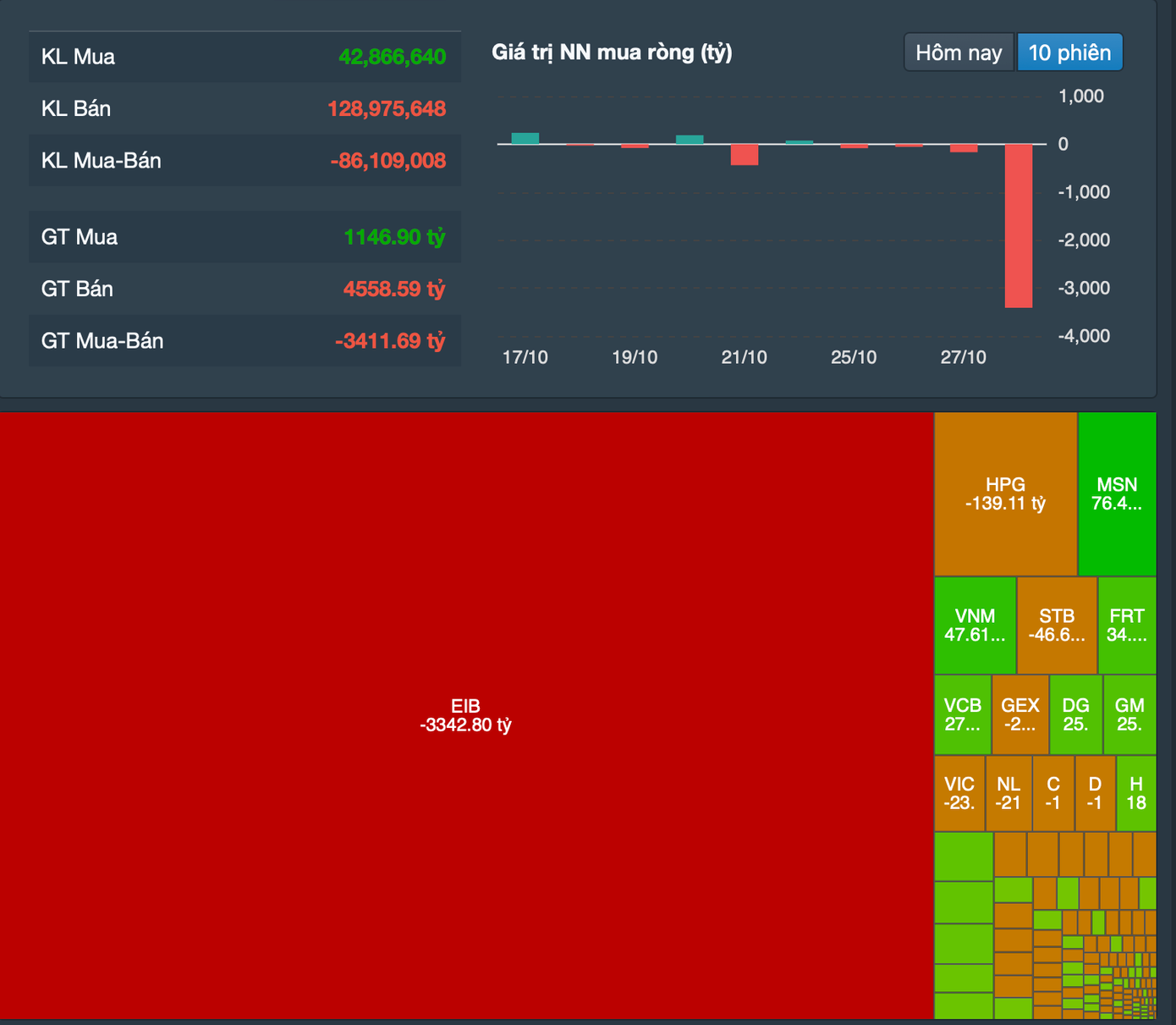1176x1025 pixels.
Task: Select the 10 phiên tab
Action: tap(1069, 52)
